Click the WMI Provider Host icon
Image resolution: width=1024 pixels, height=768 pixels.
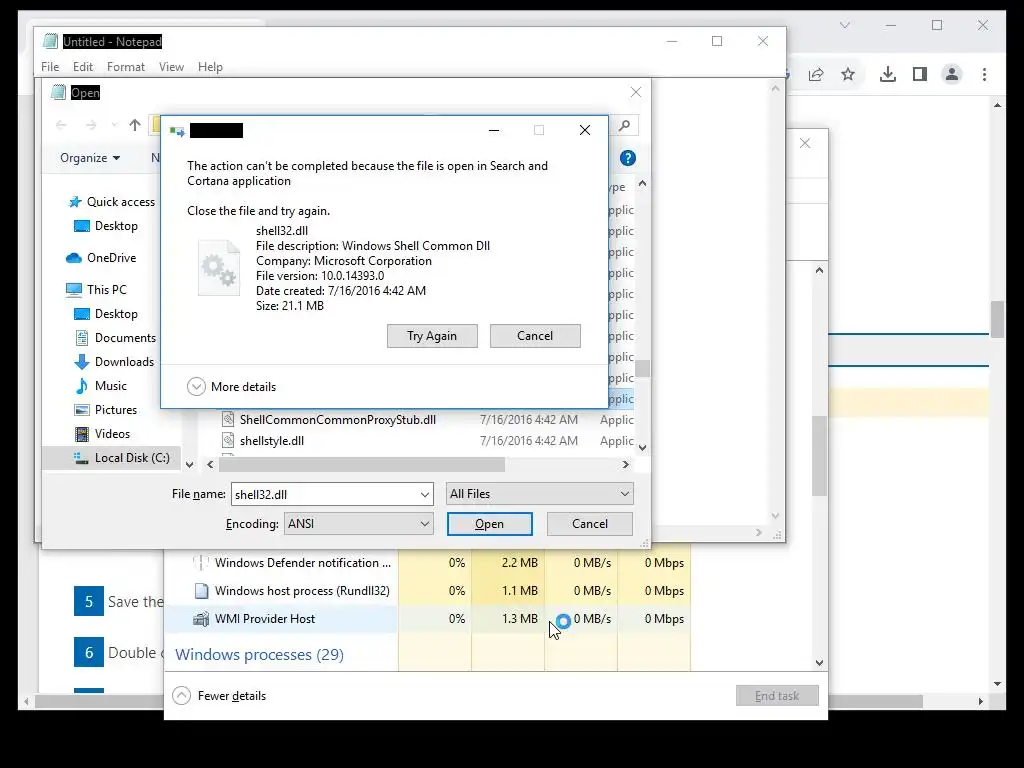click(202, 618)
